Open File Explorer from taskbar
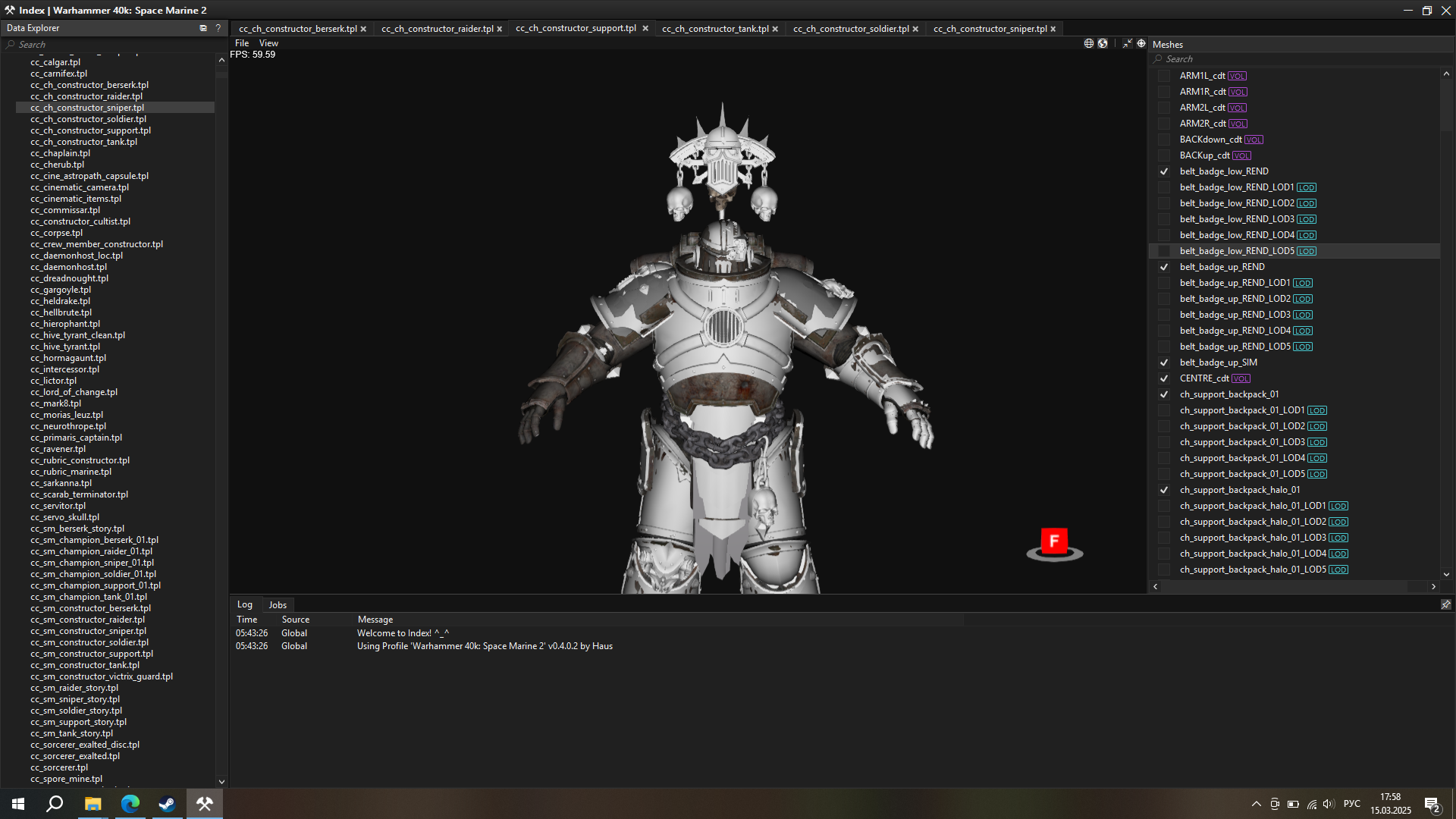This screenshot has height=819, width=1456. [x=93, y=804]
